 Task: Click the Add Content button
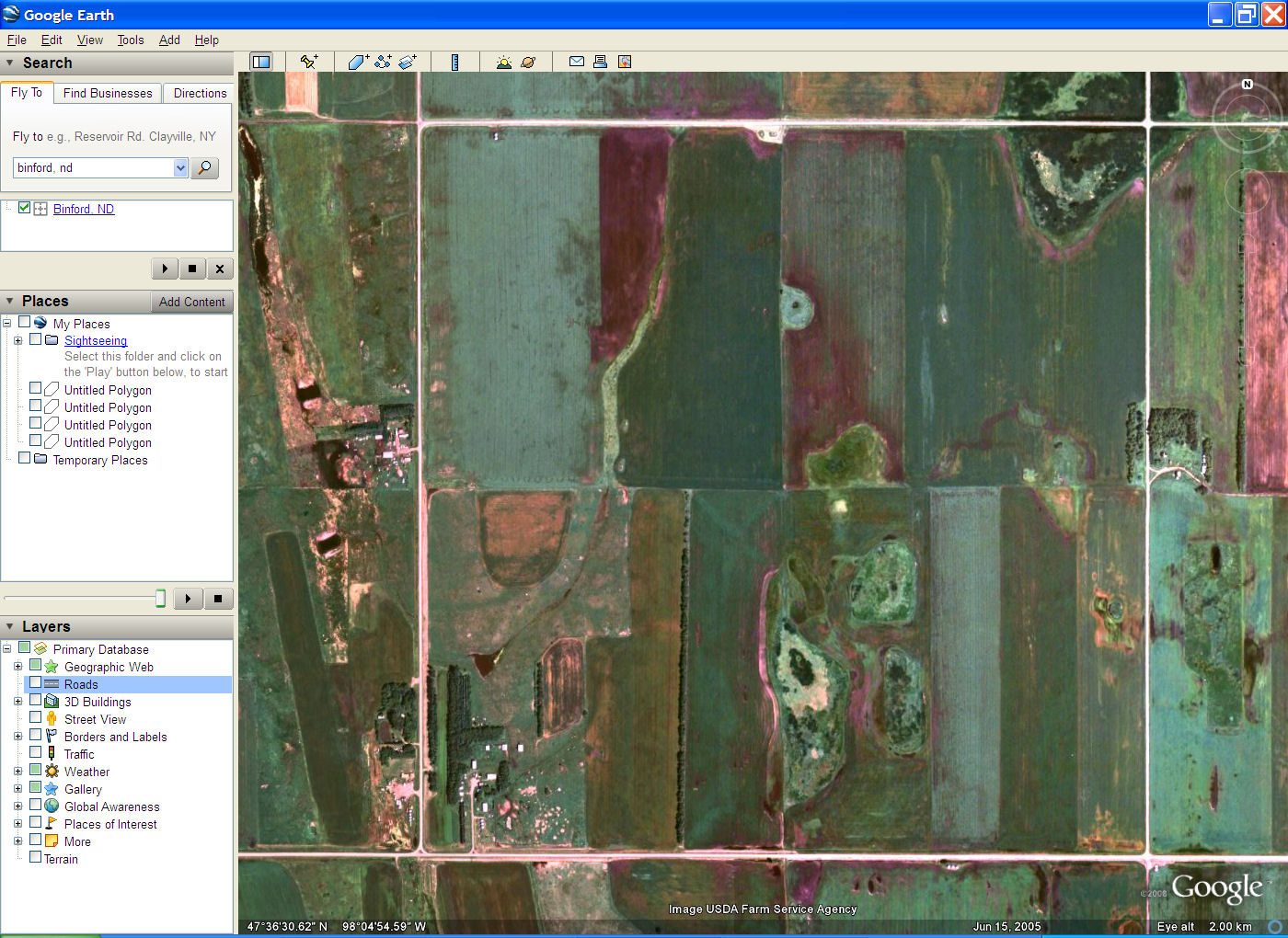[191, 302]
